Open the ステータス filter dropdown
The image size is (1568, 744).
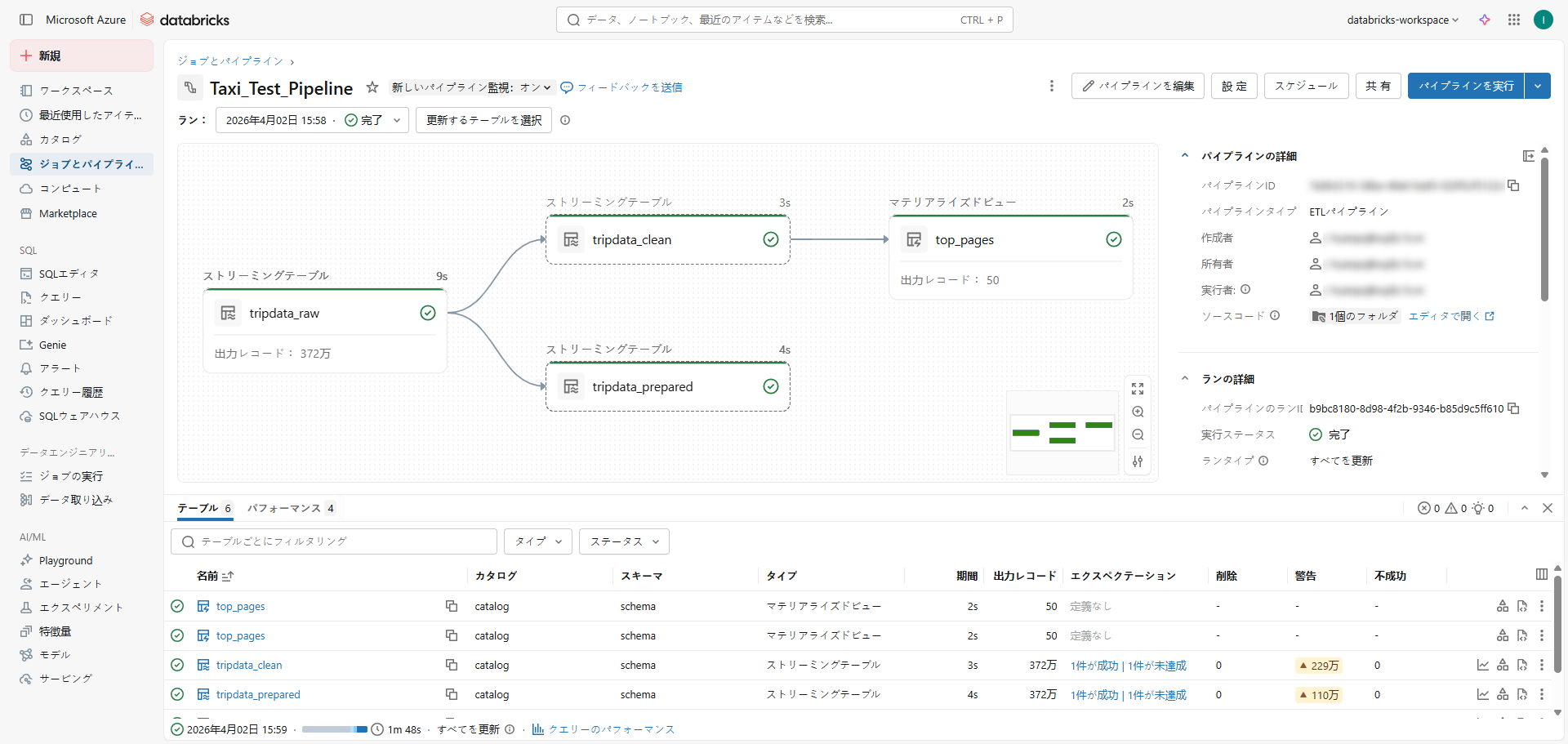click(624, 541)
